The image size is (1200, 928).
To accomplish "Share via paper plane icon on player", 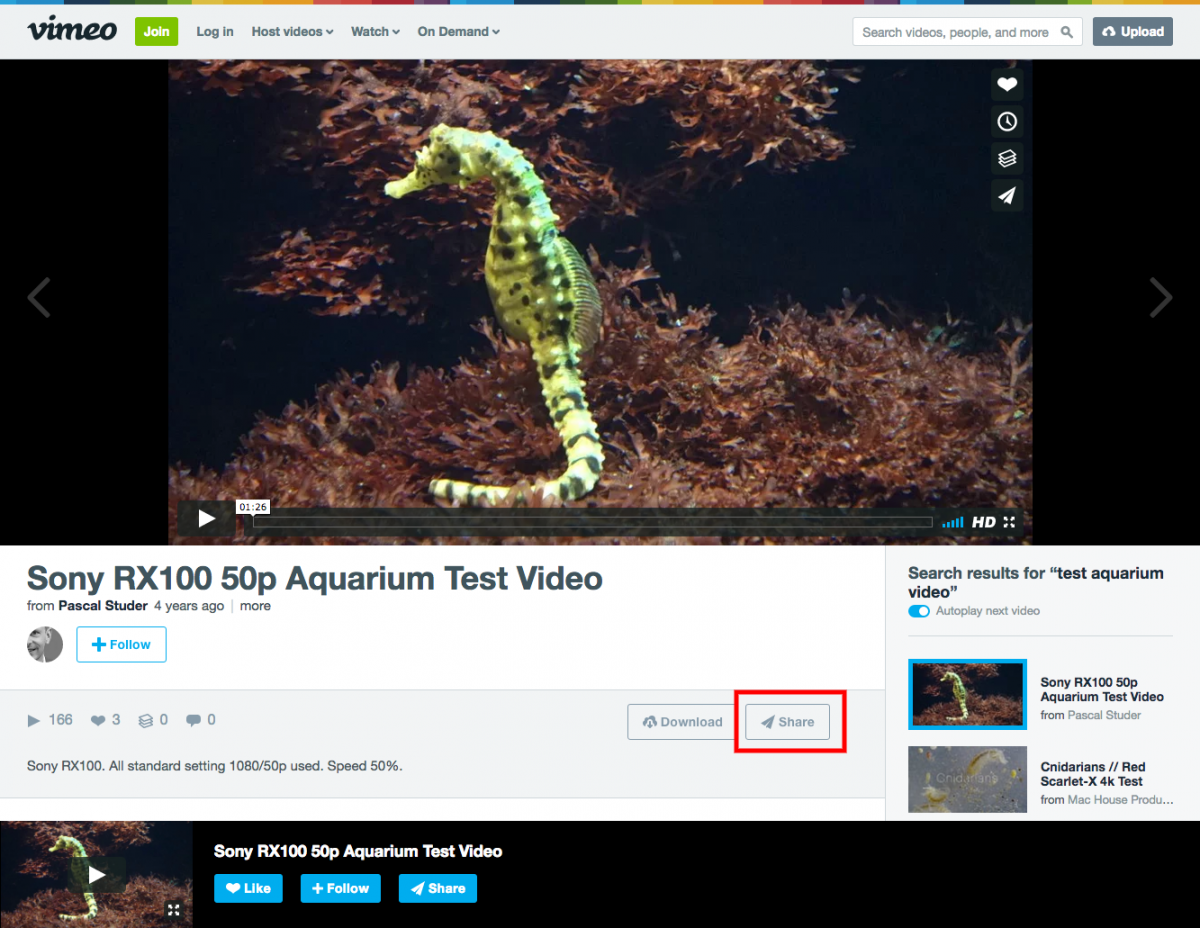I will (x=1007, y=195).
